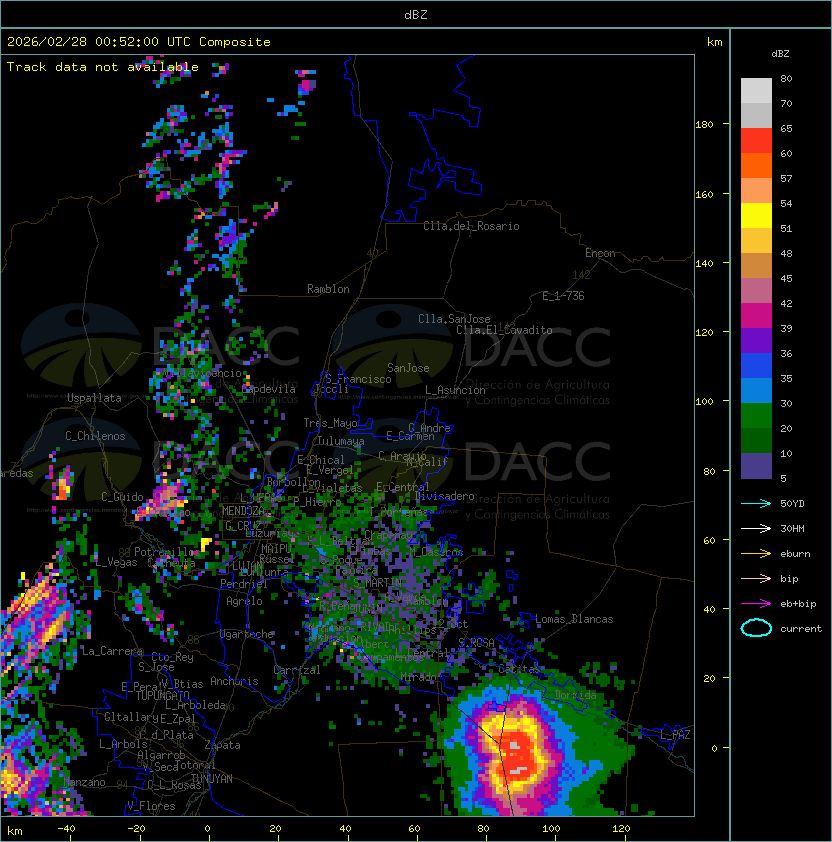Click the 'TUPUNGATO' place label

(162, 695)
